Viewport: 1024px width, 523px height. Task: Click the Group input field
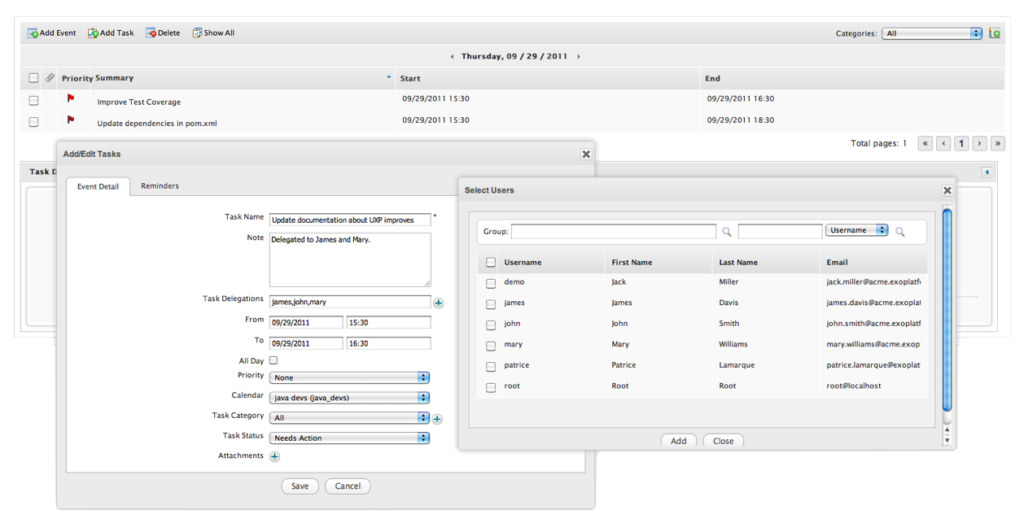coord(613,232)
